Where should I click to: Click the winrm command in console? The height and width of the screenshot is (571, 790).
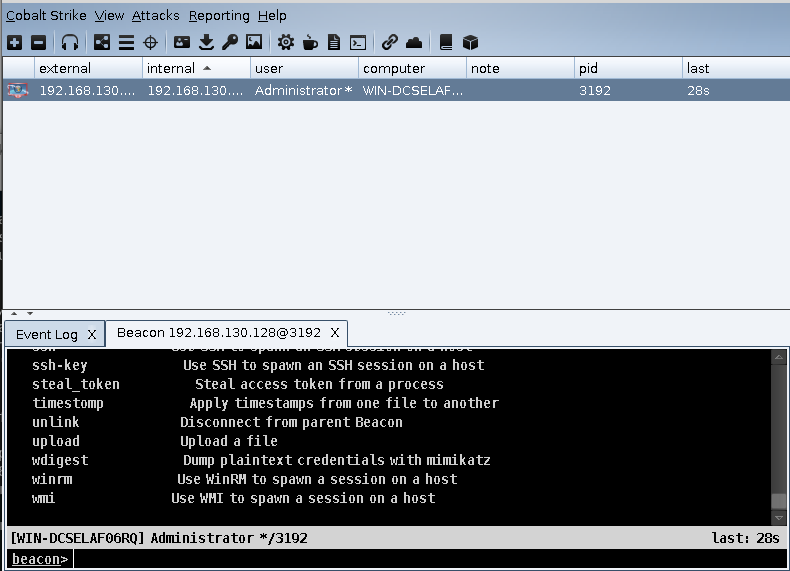[x=52, y=479]
